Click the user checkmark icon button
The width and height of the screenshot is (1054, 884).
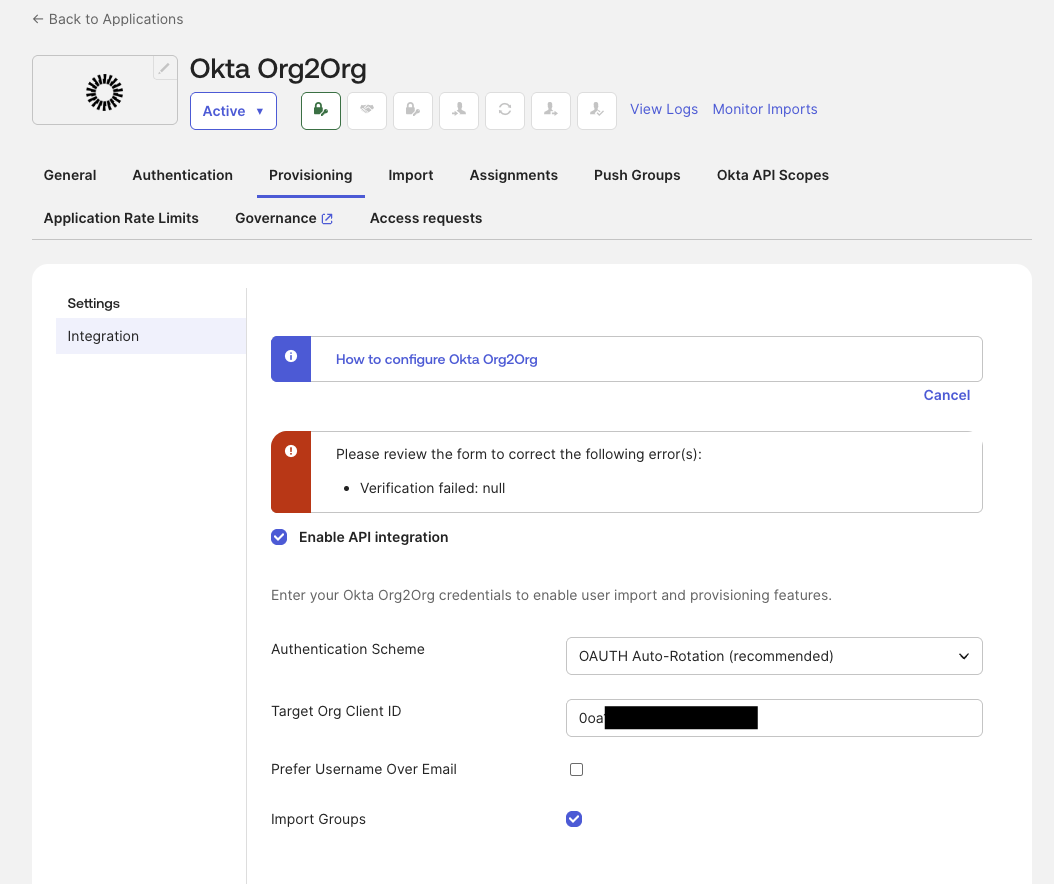click(597, 111)
